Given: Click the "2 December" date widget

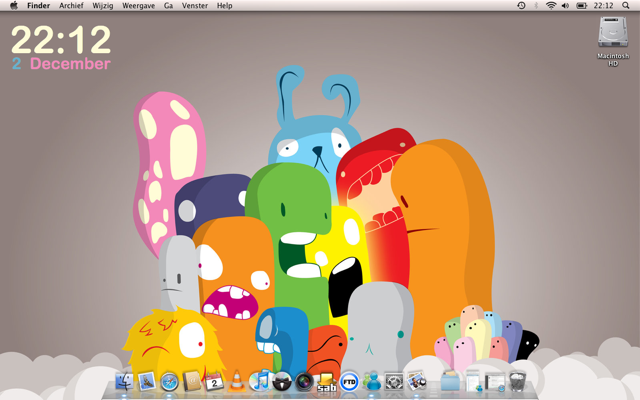Looking at the screenshot, I should pos(61,64).
